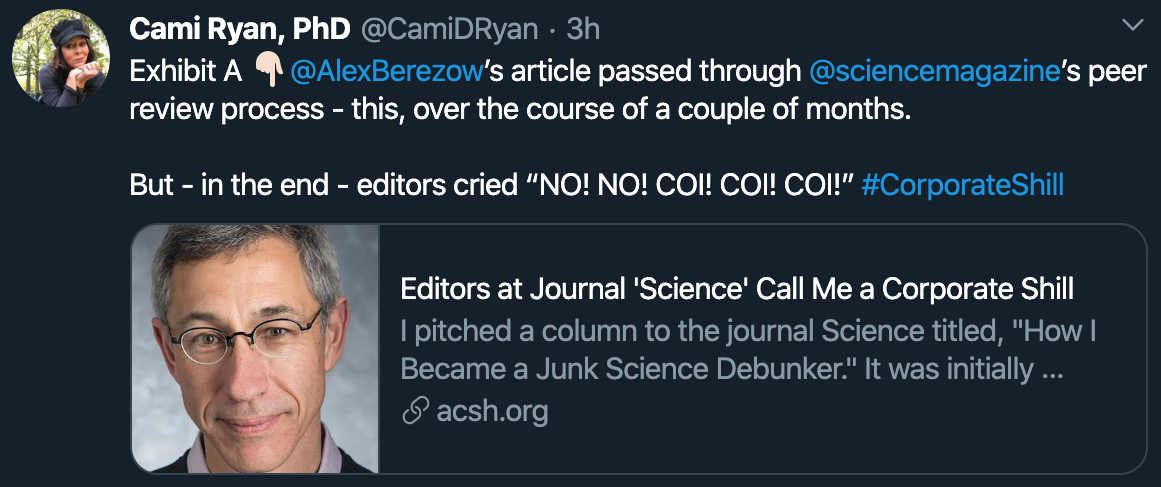Open the #CorporateShill hashtag

pyautogui.click(x=962, y=186)
